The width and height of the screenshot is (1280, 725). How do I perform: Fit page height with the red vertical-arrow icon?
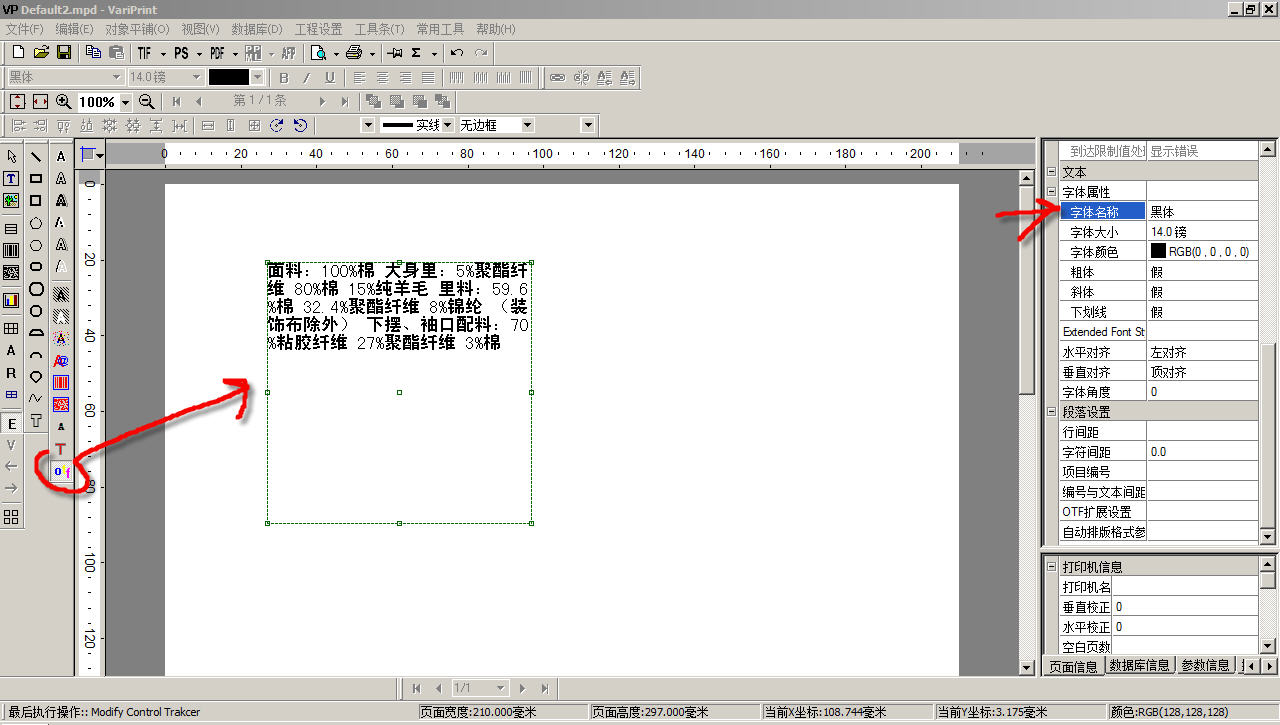18,101
